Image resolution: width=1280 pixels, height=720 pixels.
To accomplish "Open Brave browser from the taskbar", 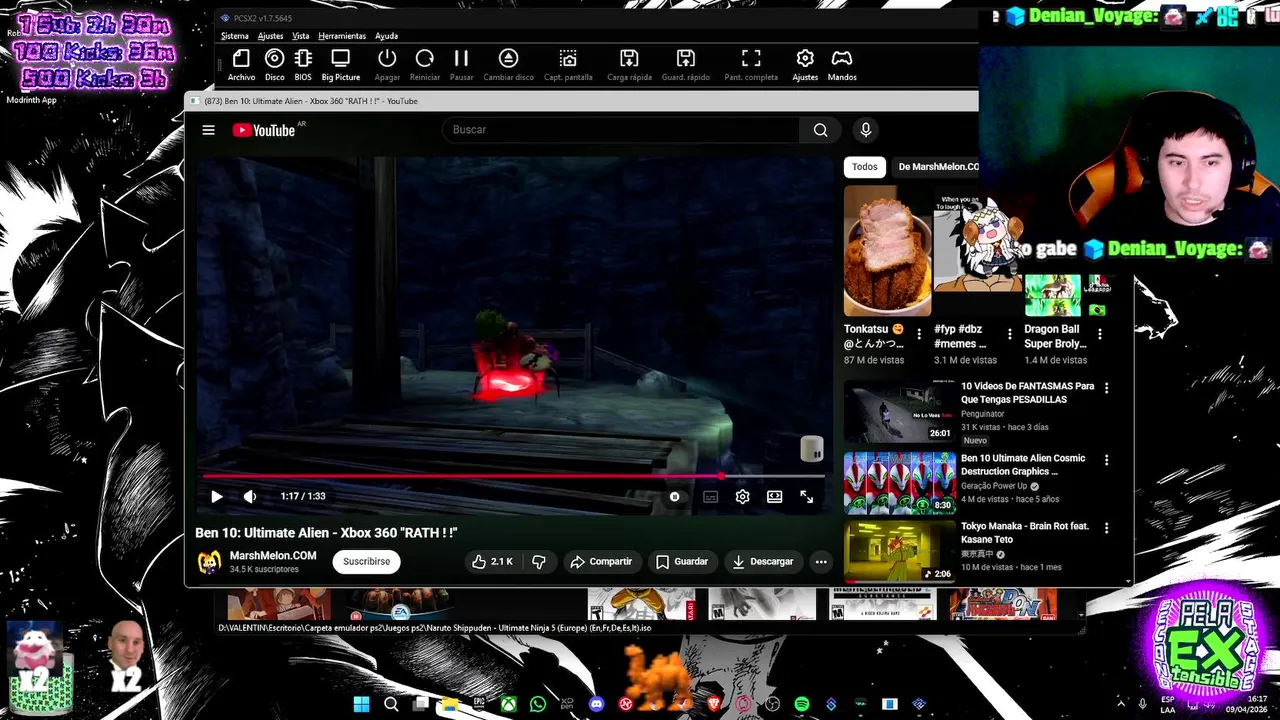I will click(714, 704).
